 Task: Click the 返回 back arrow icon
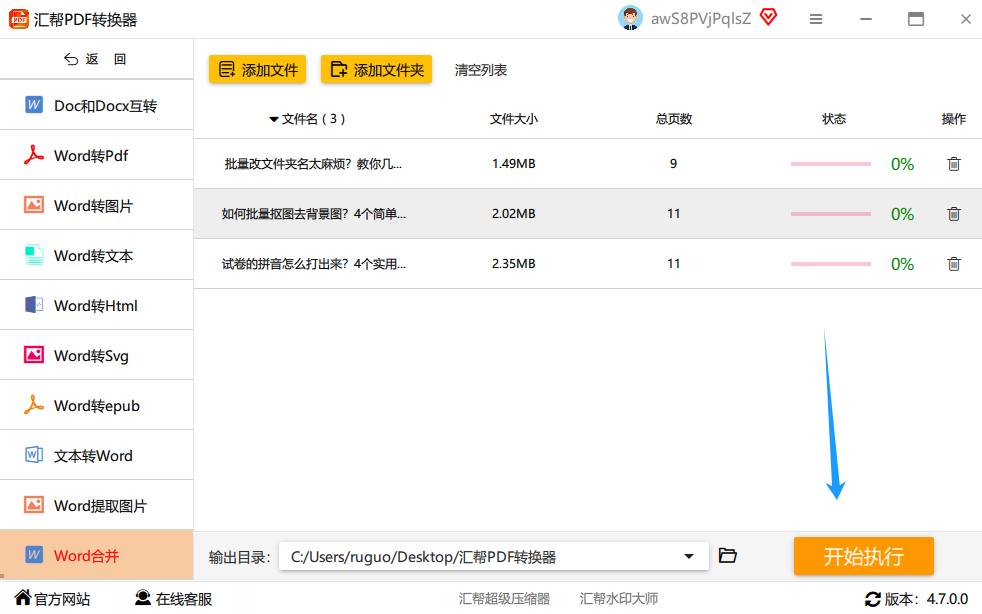pos(71,59)
